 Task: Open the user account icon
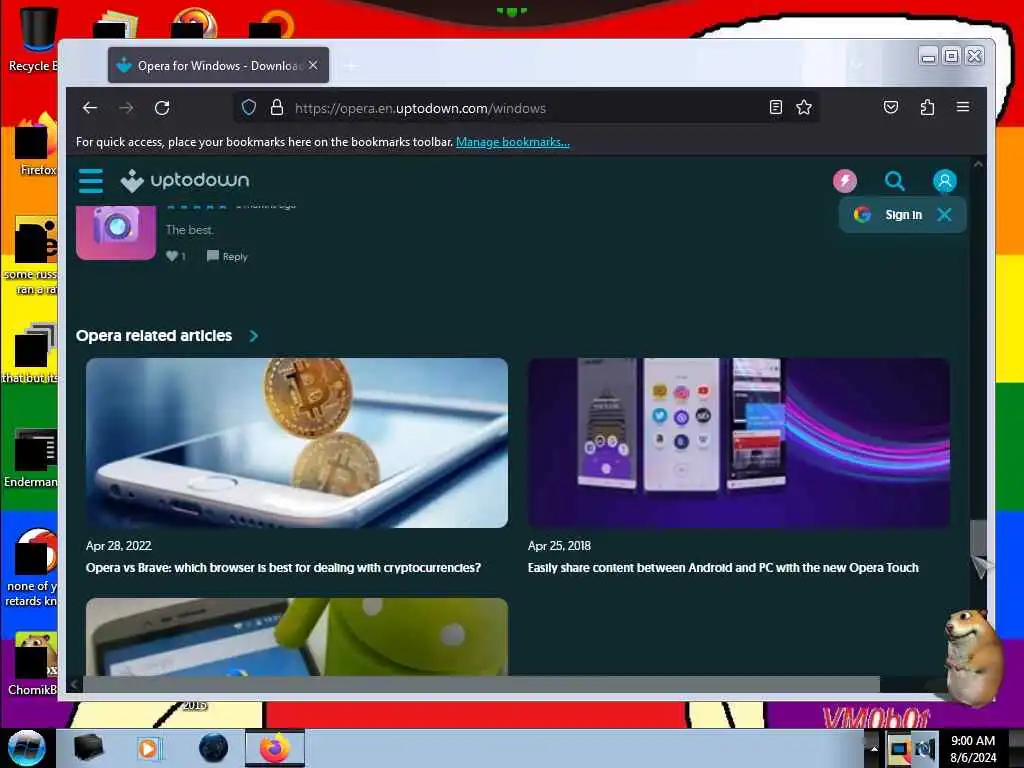pos(944,181)
